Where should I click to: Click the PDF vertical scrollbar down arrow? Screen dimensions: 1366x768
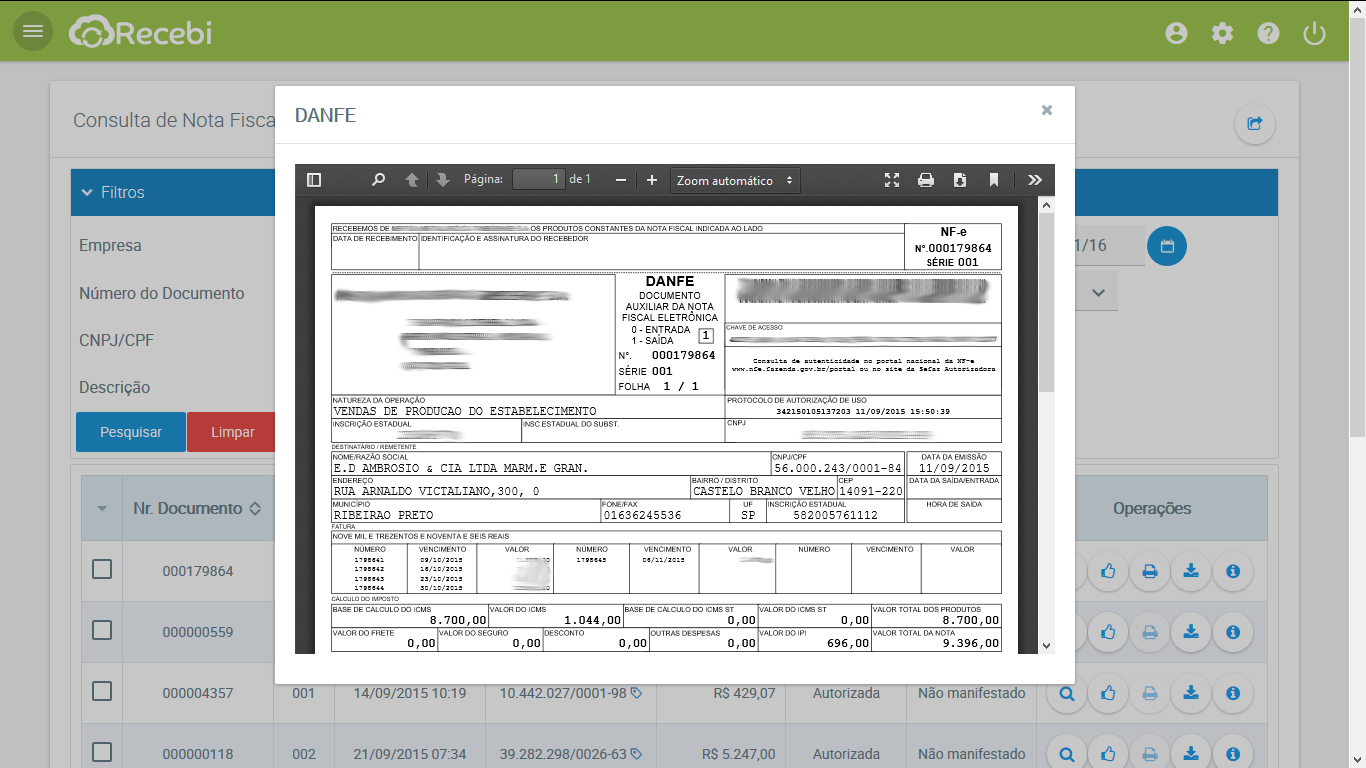[1046, 646]
